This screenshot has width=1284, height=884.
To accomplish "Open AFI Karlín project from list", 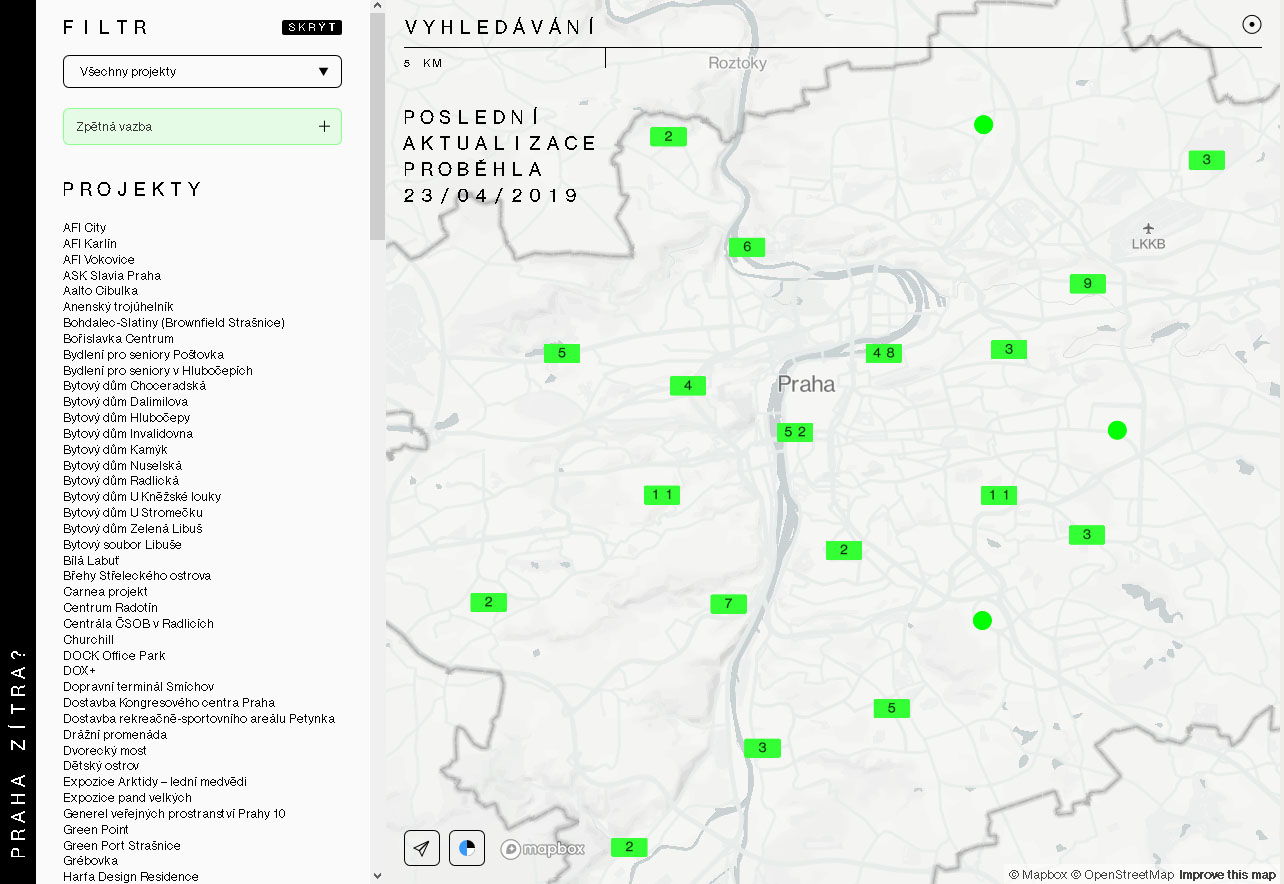I will pos(90,244).
